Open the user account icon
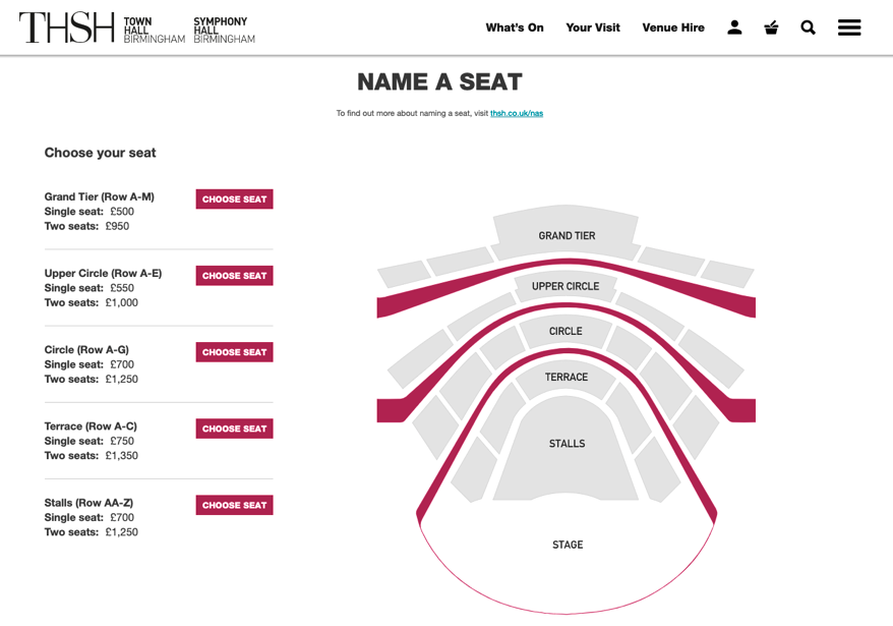 pyautogui.click(x=735, y=27)
